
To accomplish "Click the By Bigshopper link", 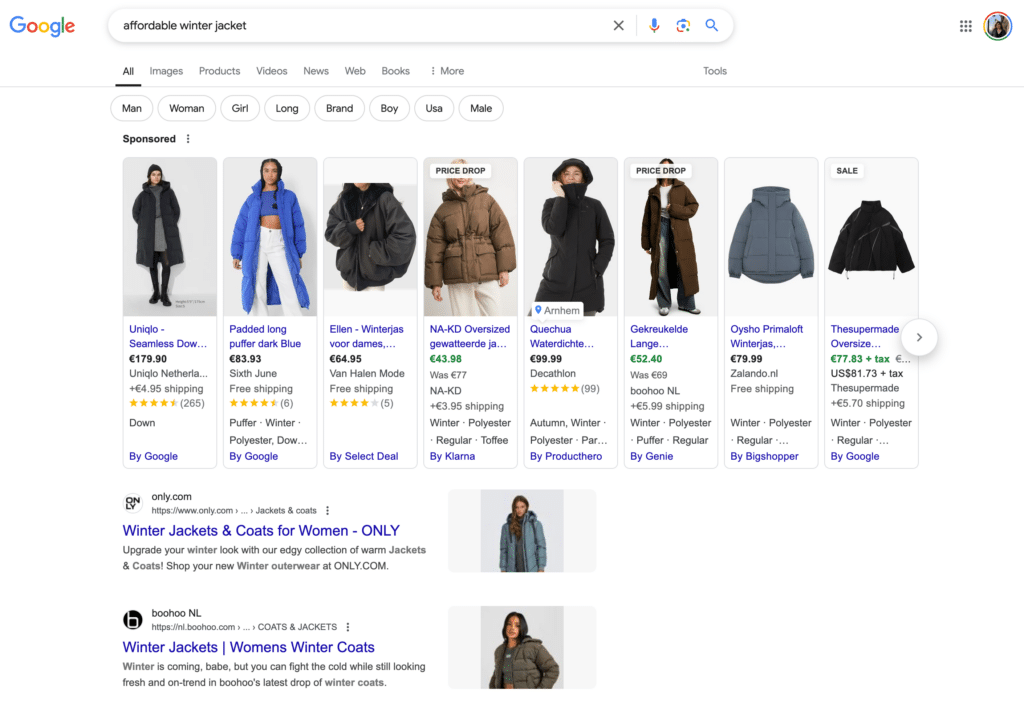I will [x=764, y=456].
